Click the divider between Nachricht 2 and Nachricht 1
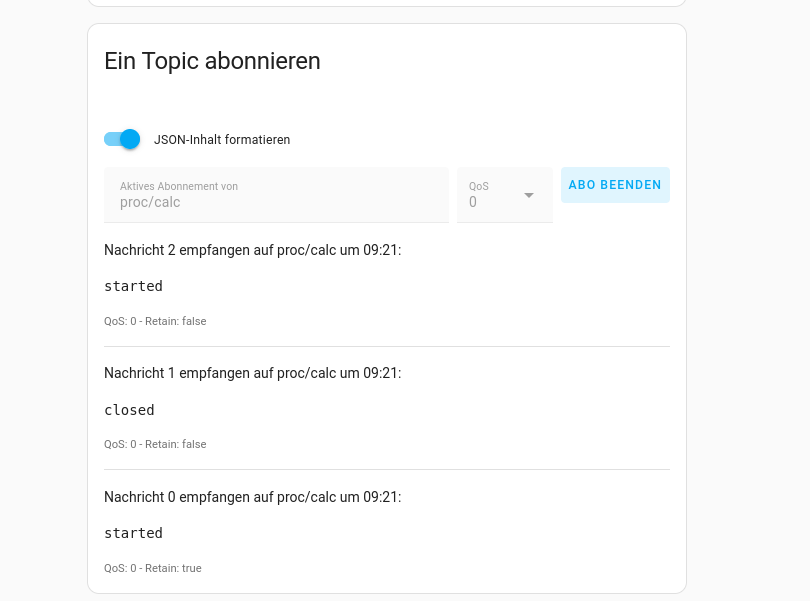The image size is (810, 601). [386, 346]
